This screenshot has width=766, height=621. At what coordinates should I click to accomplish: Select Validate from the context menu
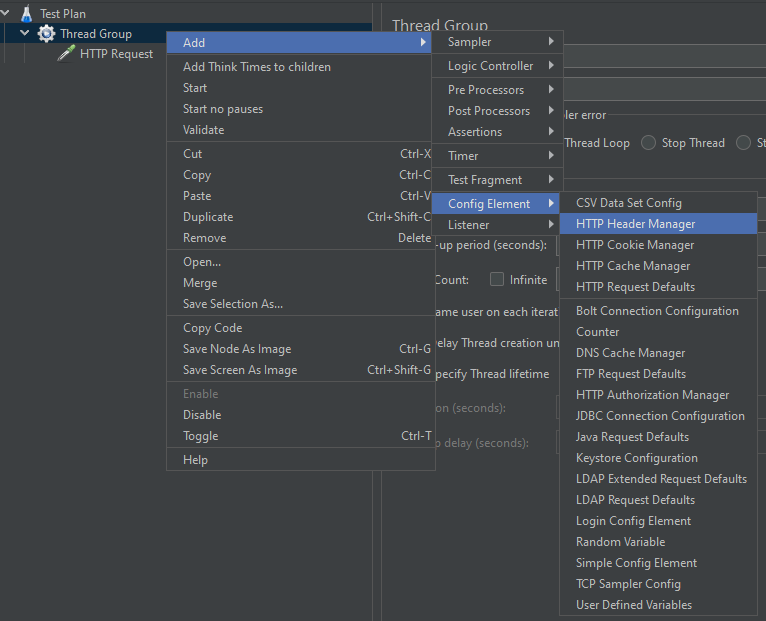299,130
